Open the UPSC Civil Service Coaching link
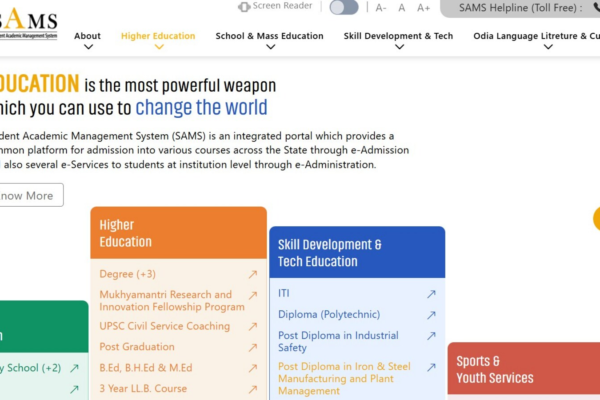 (165, 326)
